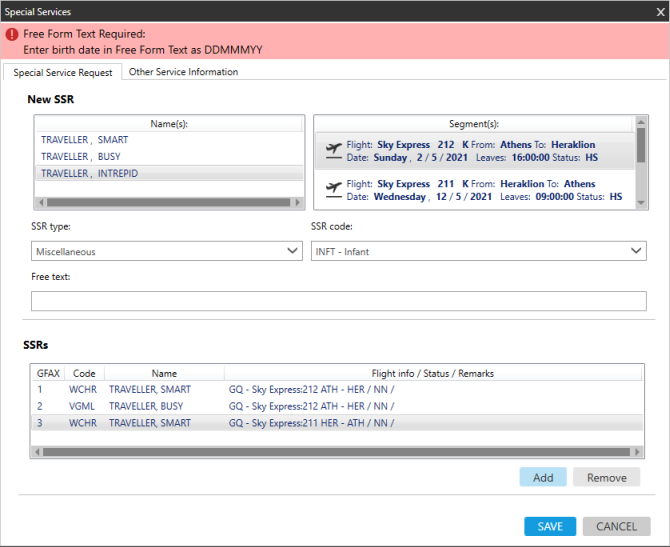Save the special services changes
Screen dimensions: 670x547
550,526
